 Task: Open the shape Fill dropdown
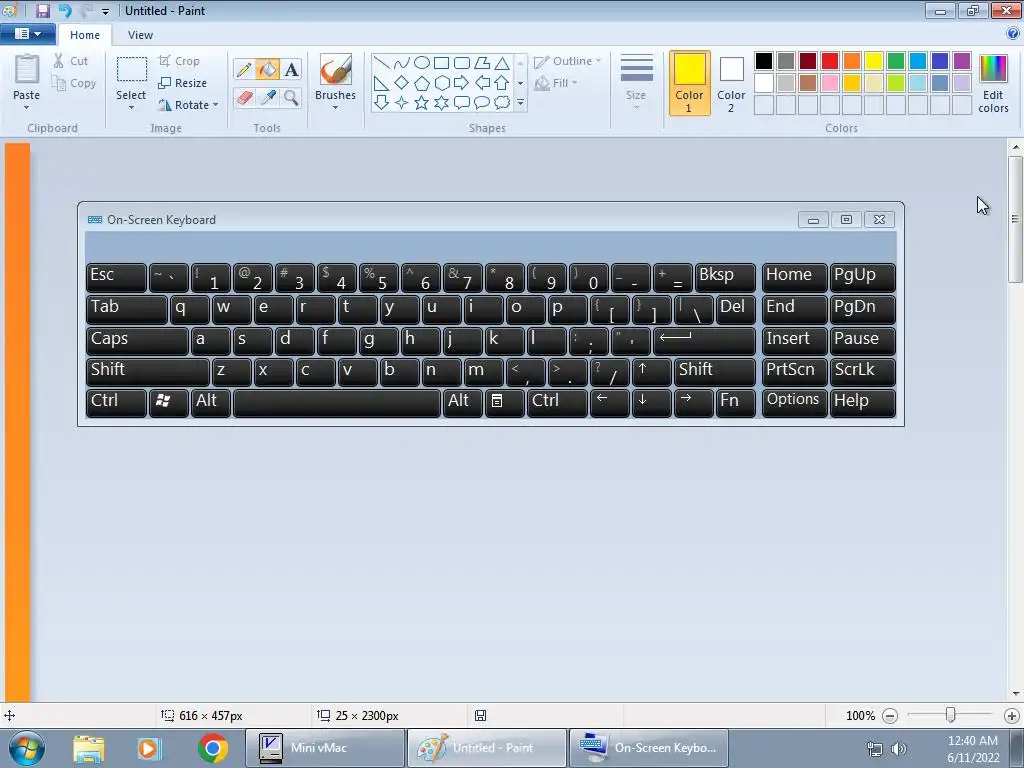[x=556, y=83]
